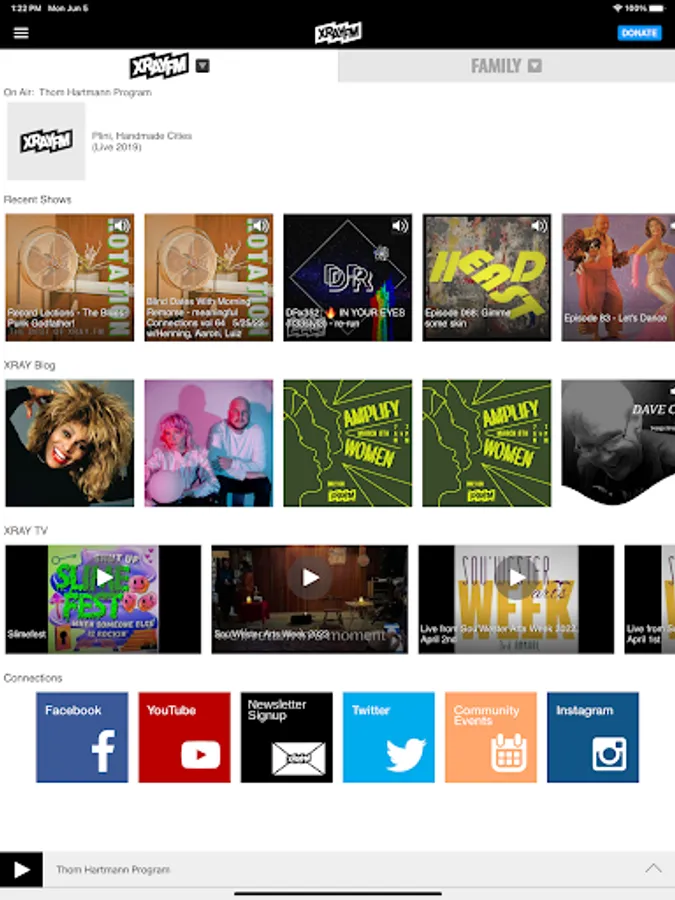Open the YouTube connection tile
The image size is (675, 900).
point(184,737)
